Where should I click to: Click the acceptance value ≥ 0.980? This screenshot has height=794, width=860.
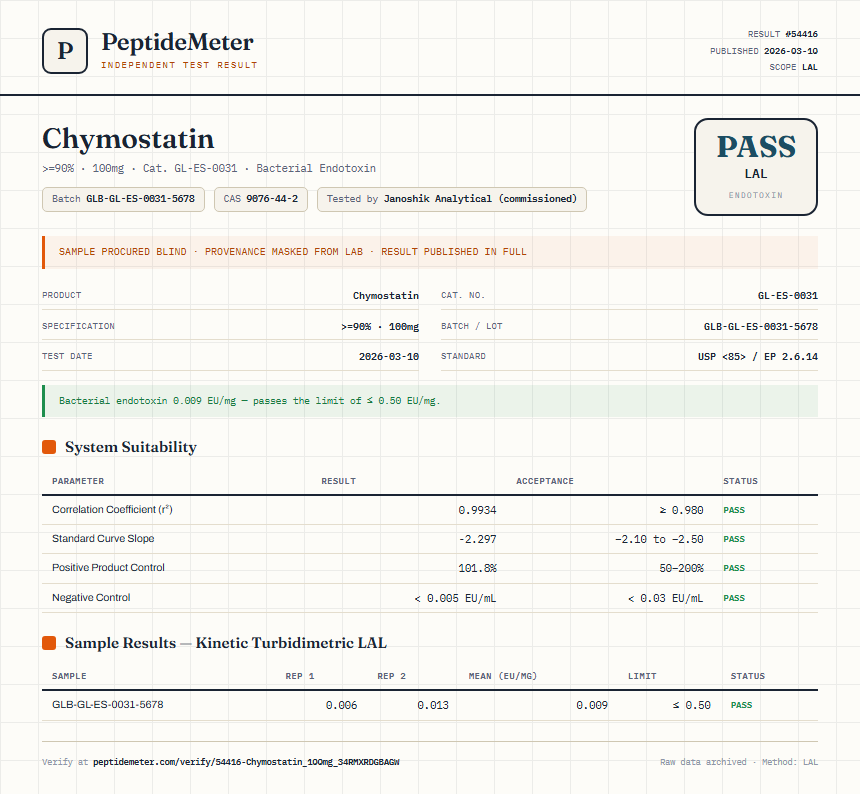click(681, 510)
